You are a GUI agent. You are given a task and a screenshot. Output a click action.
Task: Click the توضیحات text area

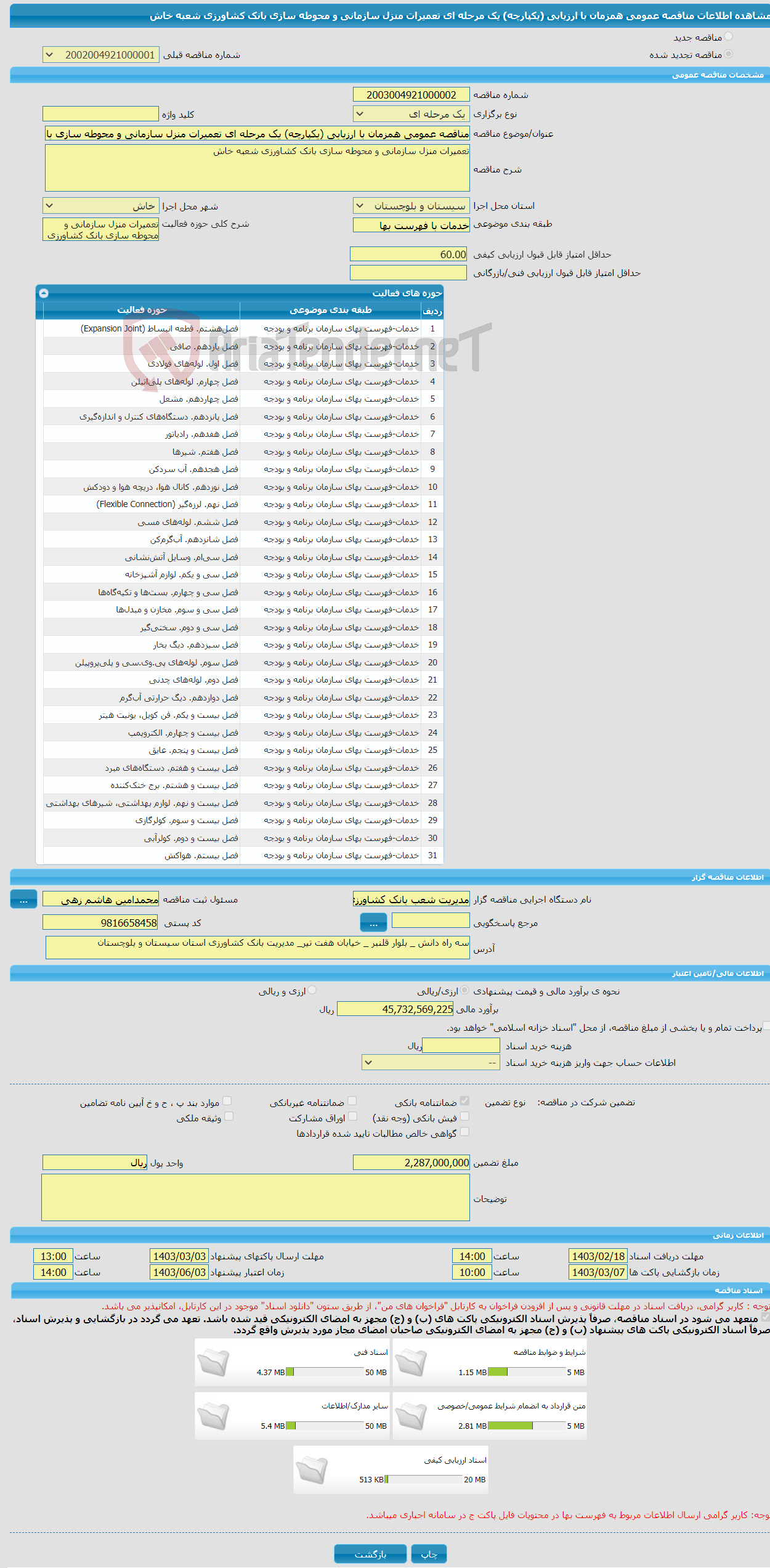(256, 1198)
